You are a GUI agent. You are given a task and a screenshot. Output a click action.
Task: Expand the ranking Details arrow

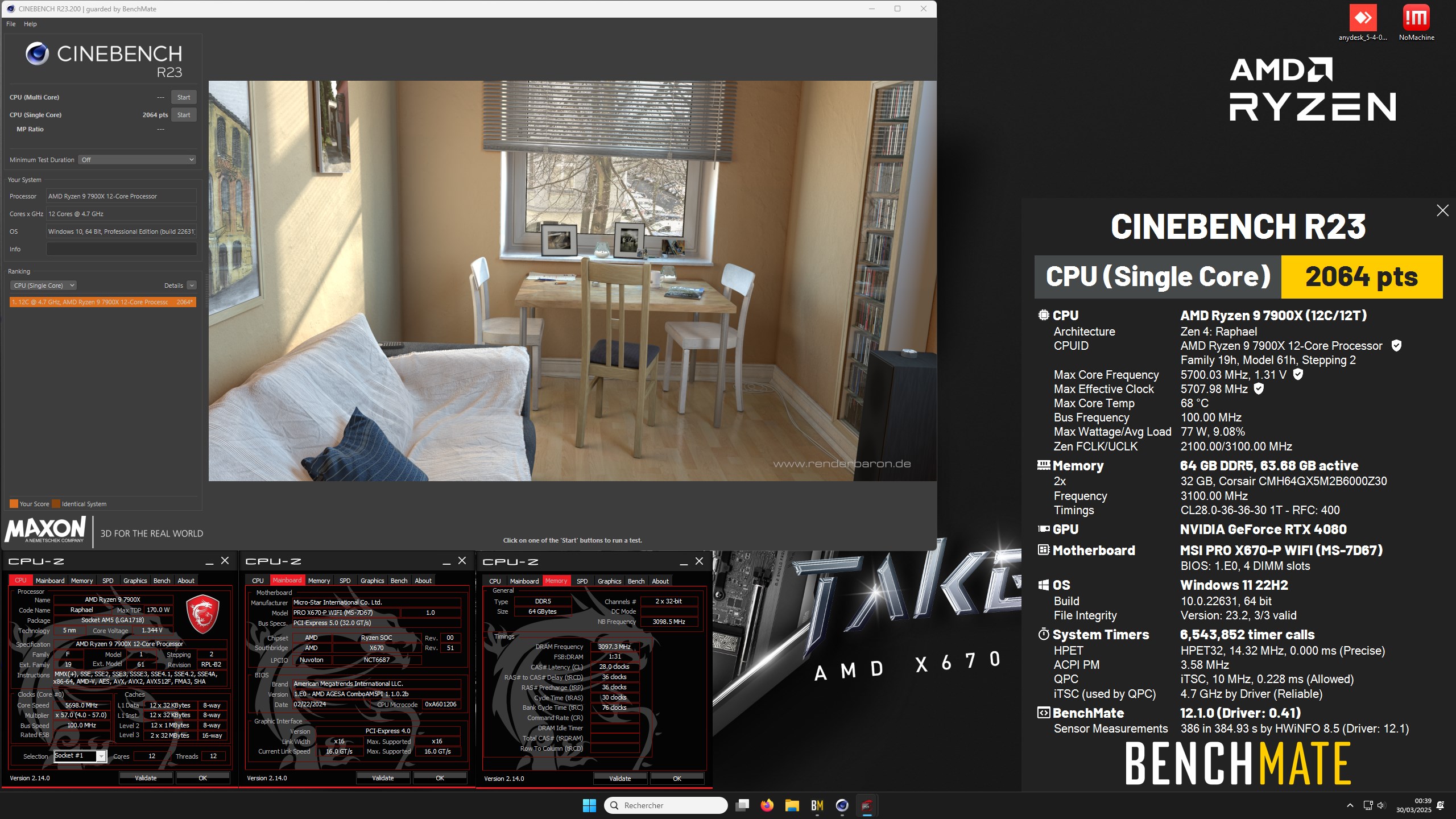coord(192,286)
